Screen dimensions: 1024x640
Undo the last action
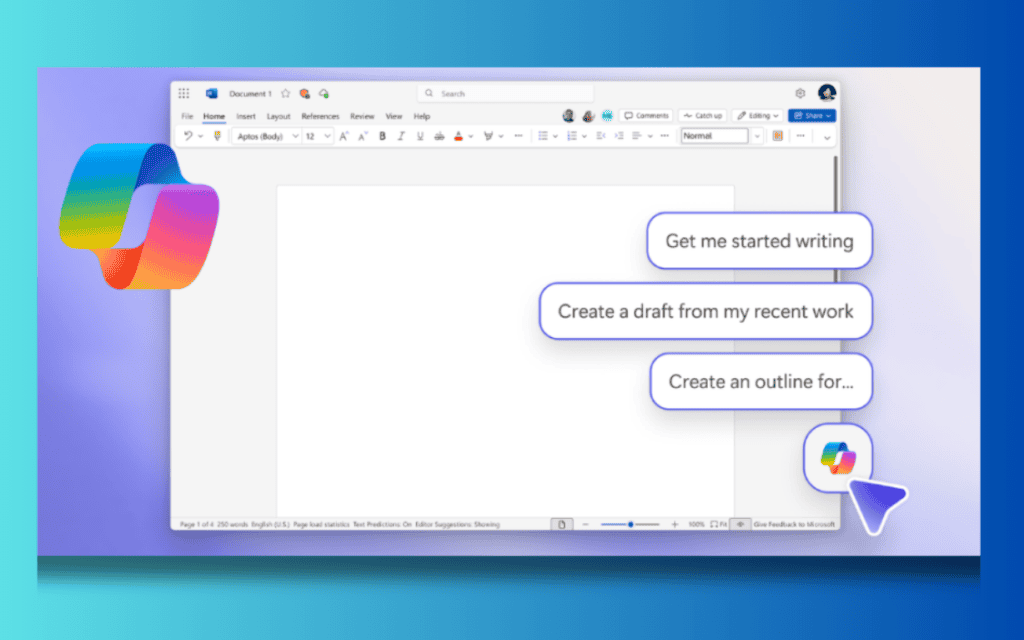pyautogui.click(x=188, y=136)
